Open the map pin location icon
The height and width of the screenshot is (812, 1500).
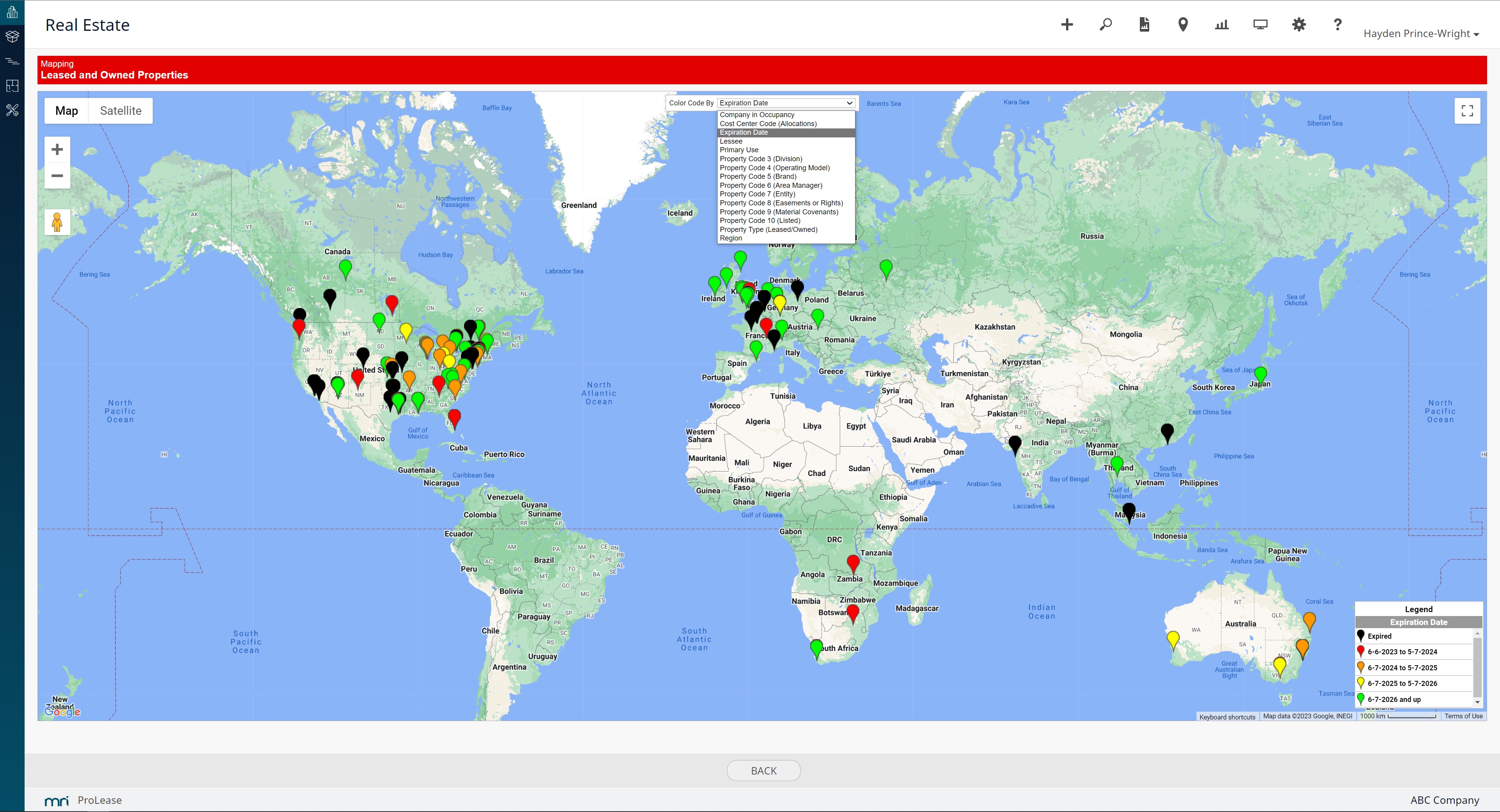(x=1183, y=25)
